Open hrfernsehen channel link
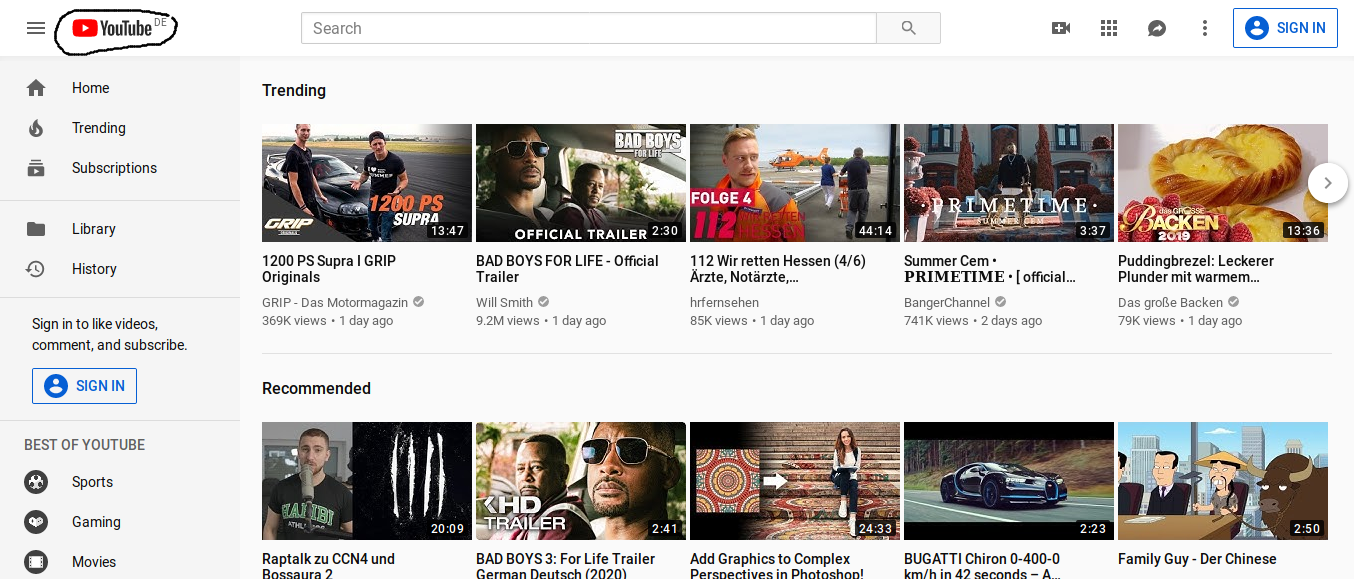The width and height of the screenshot is (1354, 579). pyautogui.click(x=724, y=302)
